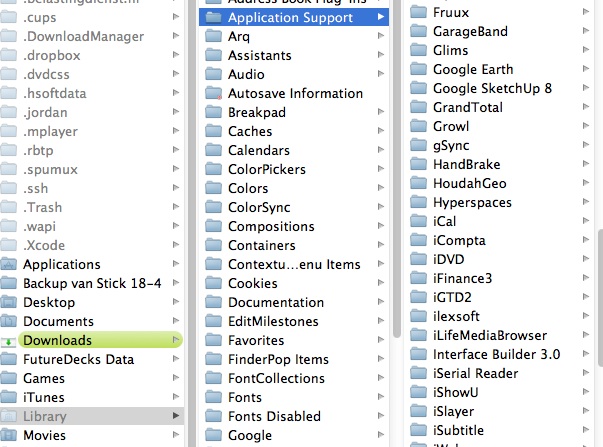Click the .Trash folder icon
Screen dimensions: 603x447
[8, 207]
